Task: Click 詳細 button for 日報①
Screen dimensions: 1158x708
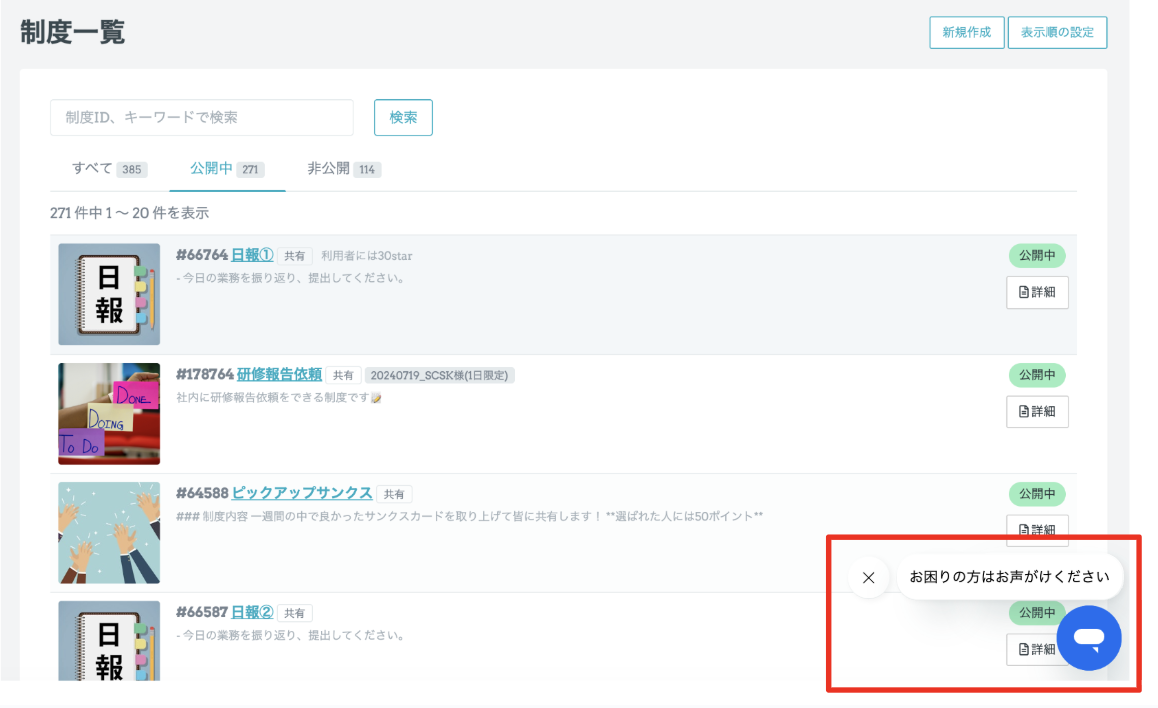Action: point(1037,293)
